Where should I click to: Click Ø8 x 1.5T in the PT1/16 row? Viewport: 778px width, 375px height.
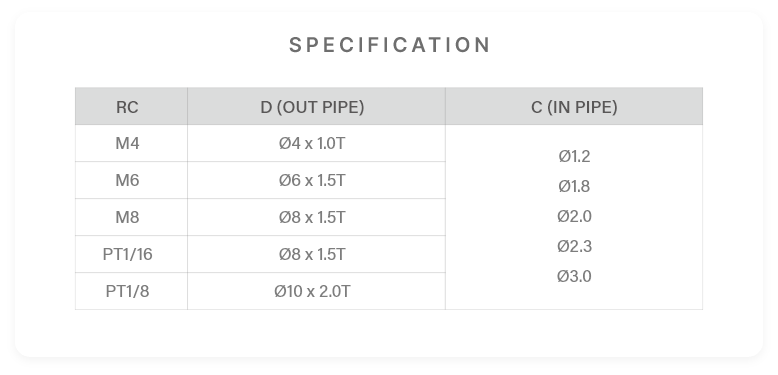317,254
